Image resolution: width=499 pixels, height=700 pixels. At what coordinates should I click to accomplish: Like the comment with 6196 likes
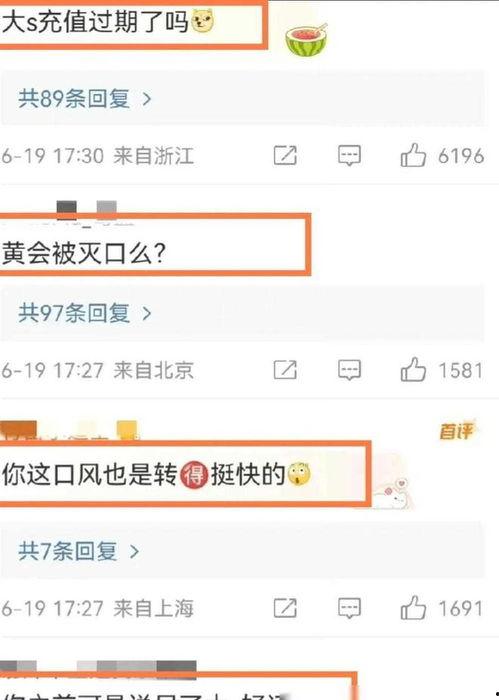413,155
